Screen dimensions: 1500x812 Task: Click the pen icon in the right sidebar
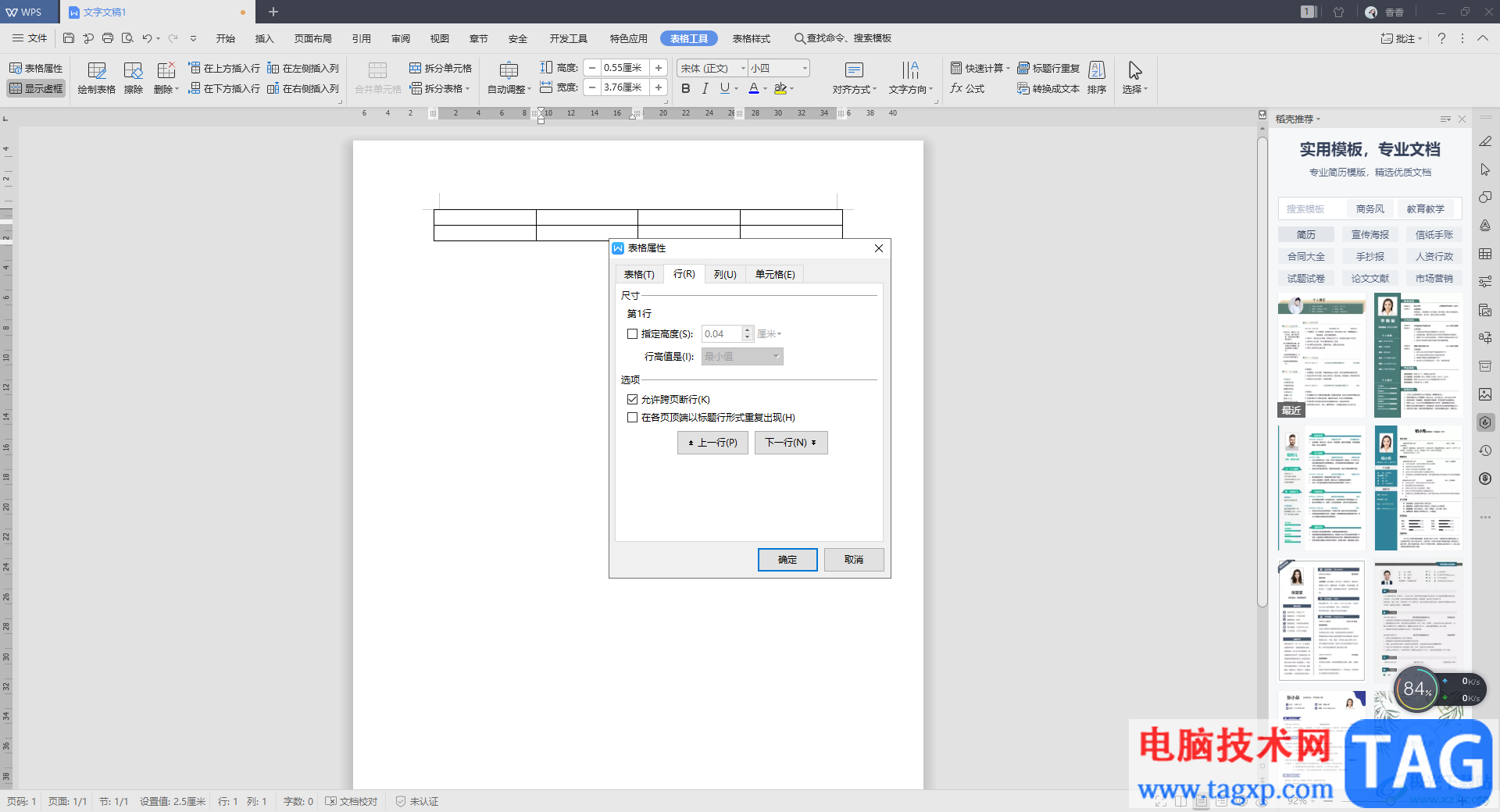pyautogui.click(x=1485, y=141)
